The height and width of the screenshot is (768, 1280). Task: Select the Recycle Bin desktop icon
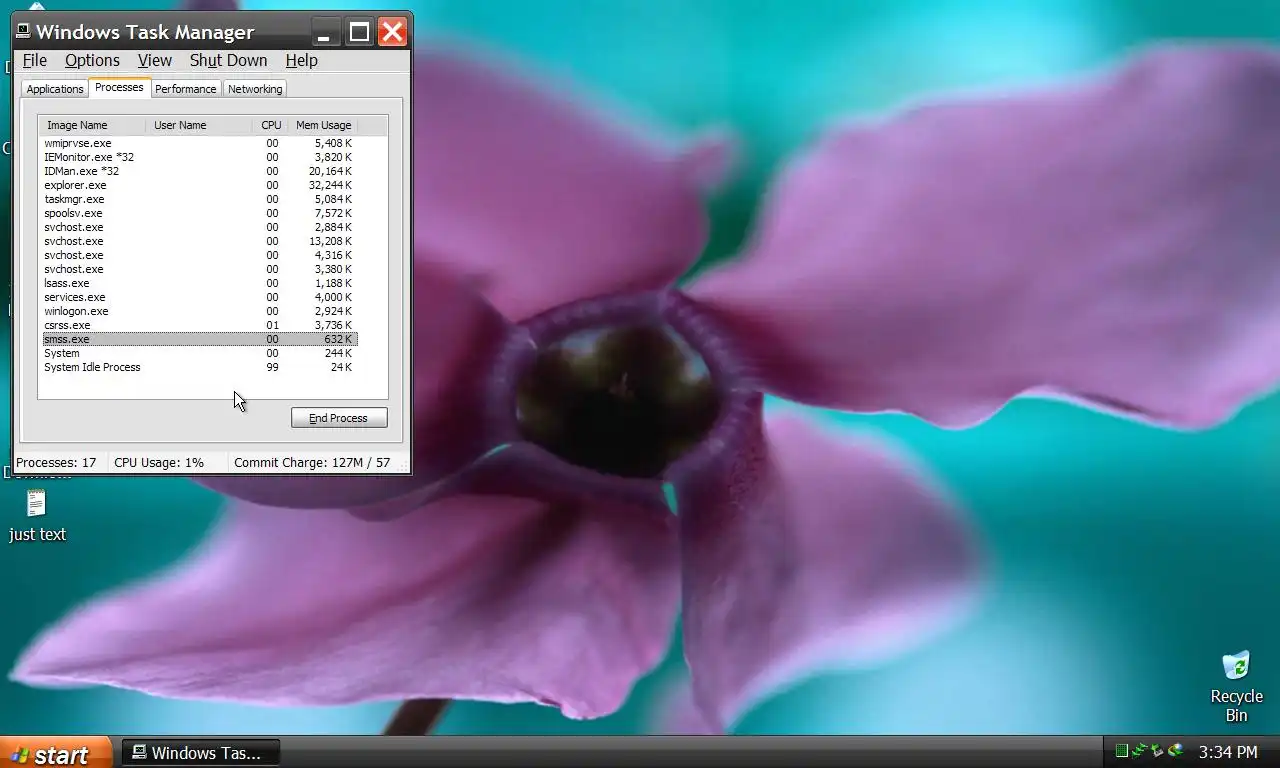point(1236,665)
